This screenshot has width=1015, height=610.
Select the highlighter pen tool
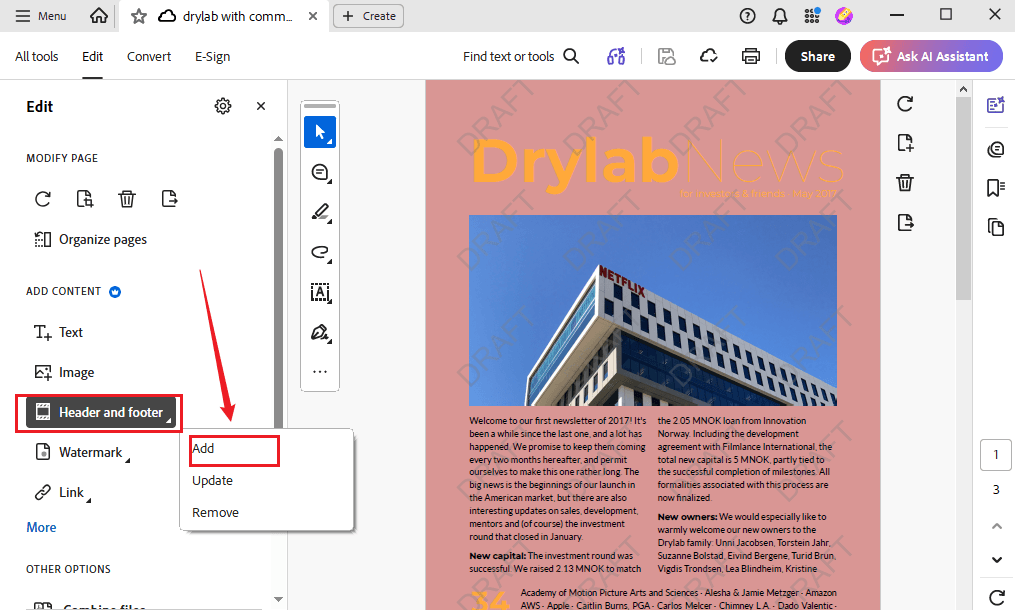tap(320, 212)
